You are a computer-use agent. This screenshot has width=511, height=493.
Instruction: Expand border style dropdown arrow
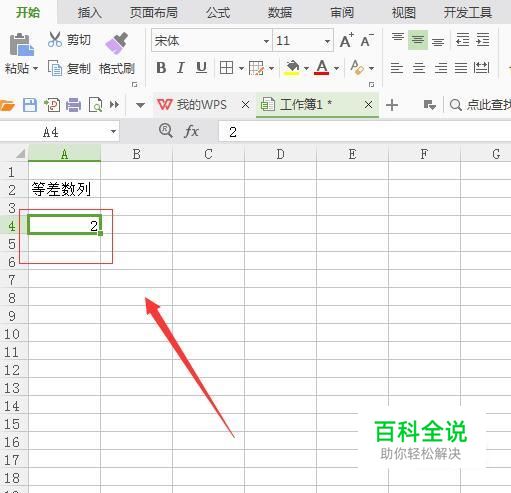[x=241, y=69]
